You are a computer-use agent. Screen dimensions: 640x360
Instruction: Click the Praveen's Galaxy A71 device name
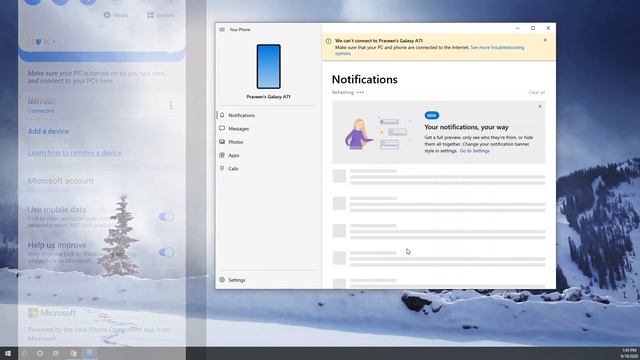(x=269, y=97)
